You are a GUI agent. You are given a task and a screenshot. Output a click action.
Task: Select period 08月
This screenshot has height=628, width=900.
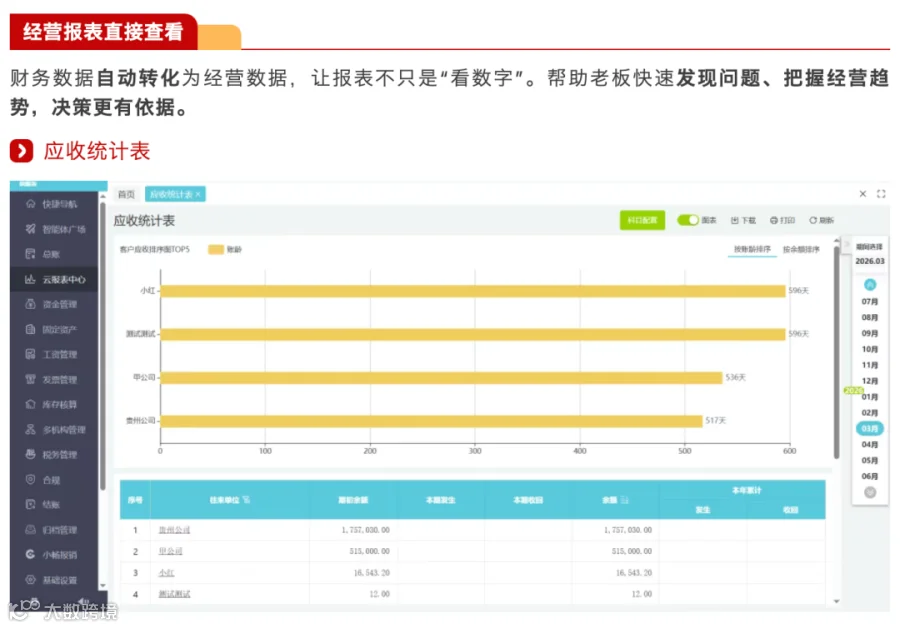click(x=870, y=317)
